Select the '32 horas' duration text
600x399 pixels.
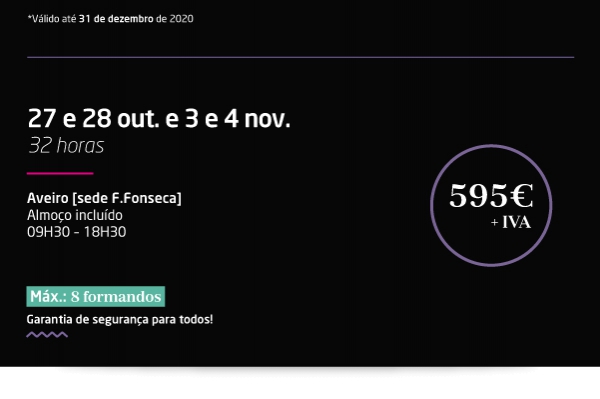click(66, 146)
